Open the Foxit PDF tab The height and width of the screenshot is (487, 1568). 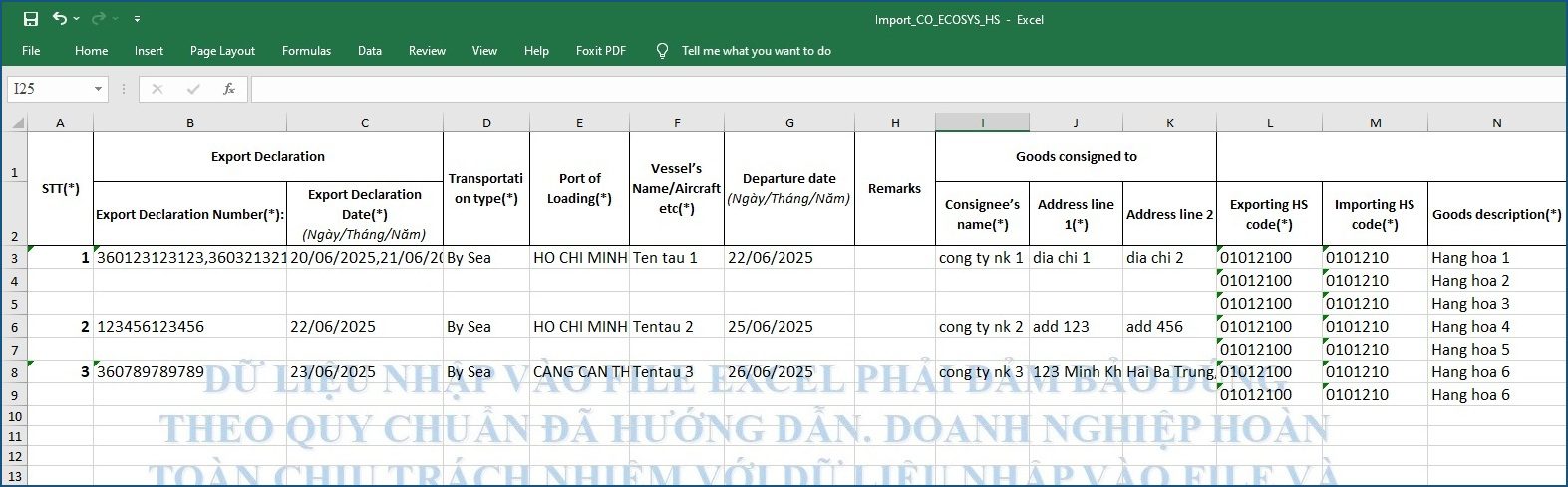point(601,51)
